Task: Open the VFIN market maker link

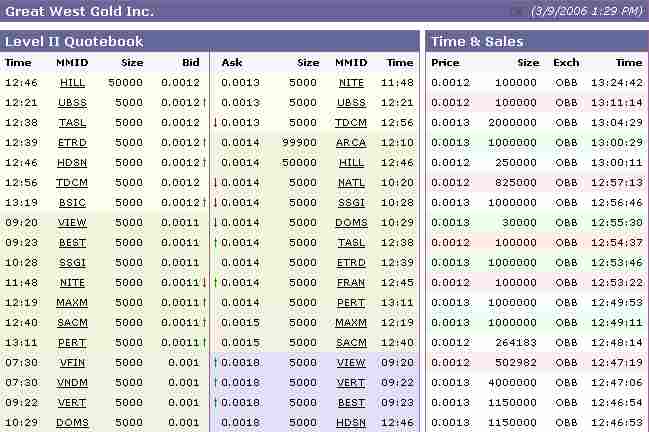Action: pyautogui.click(x=72, y=363)
